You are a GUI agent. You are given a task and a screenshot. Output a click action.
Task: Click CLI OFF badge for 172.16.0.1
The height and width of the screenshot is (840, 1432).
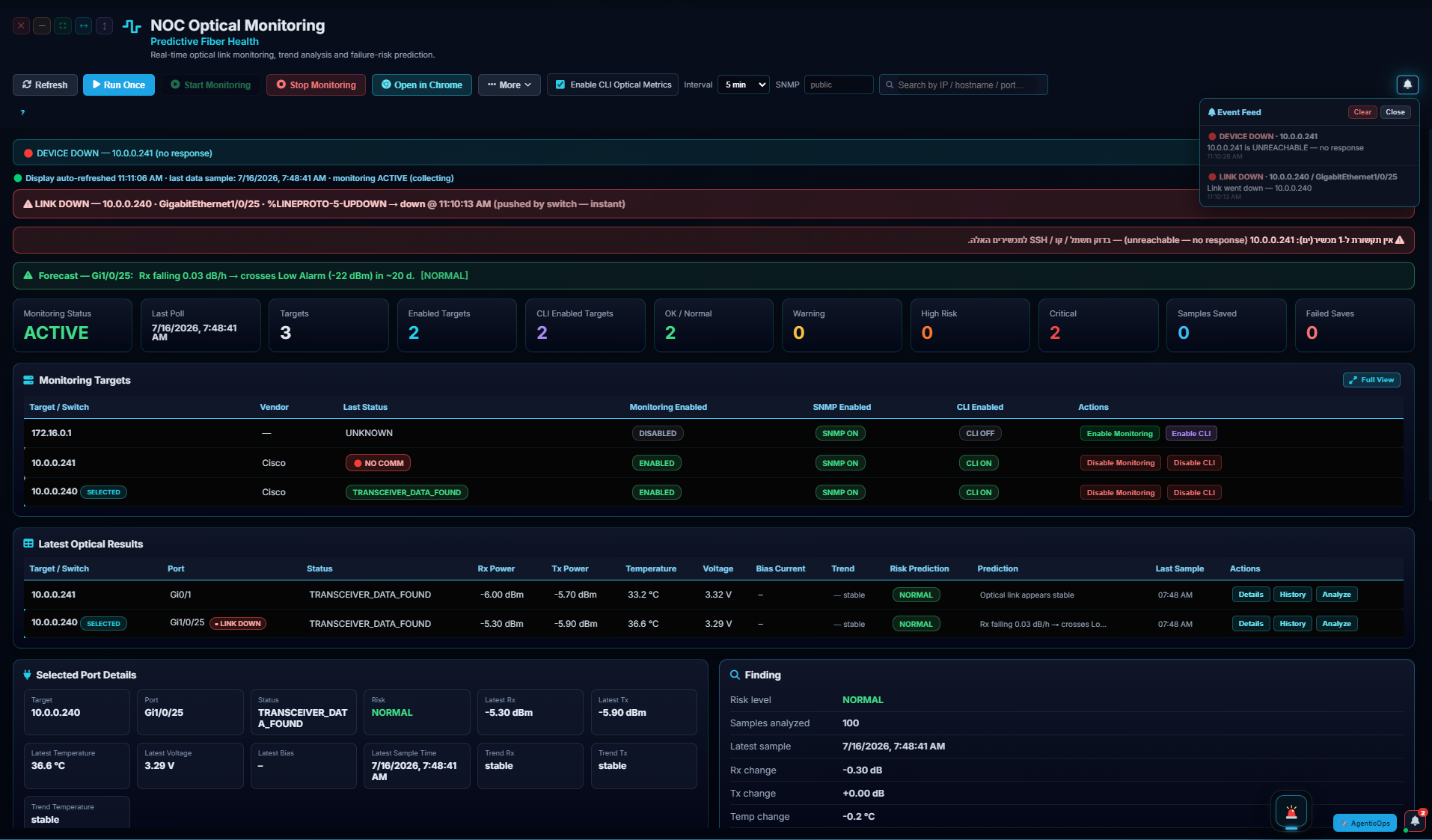pyautogui.click(x=980, y=433)
